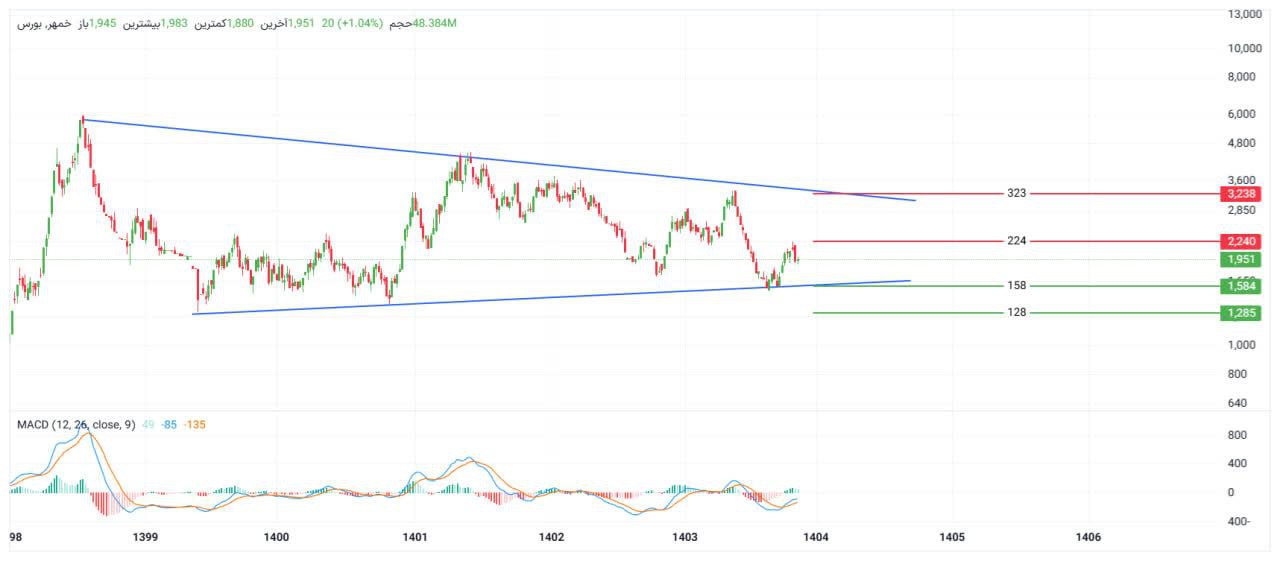This screenshot has height=561, width=1280.
Task: Click the 13,000 price axis label
Action: (1243, 14)
